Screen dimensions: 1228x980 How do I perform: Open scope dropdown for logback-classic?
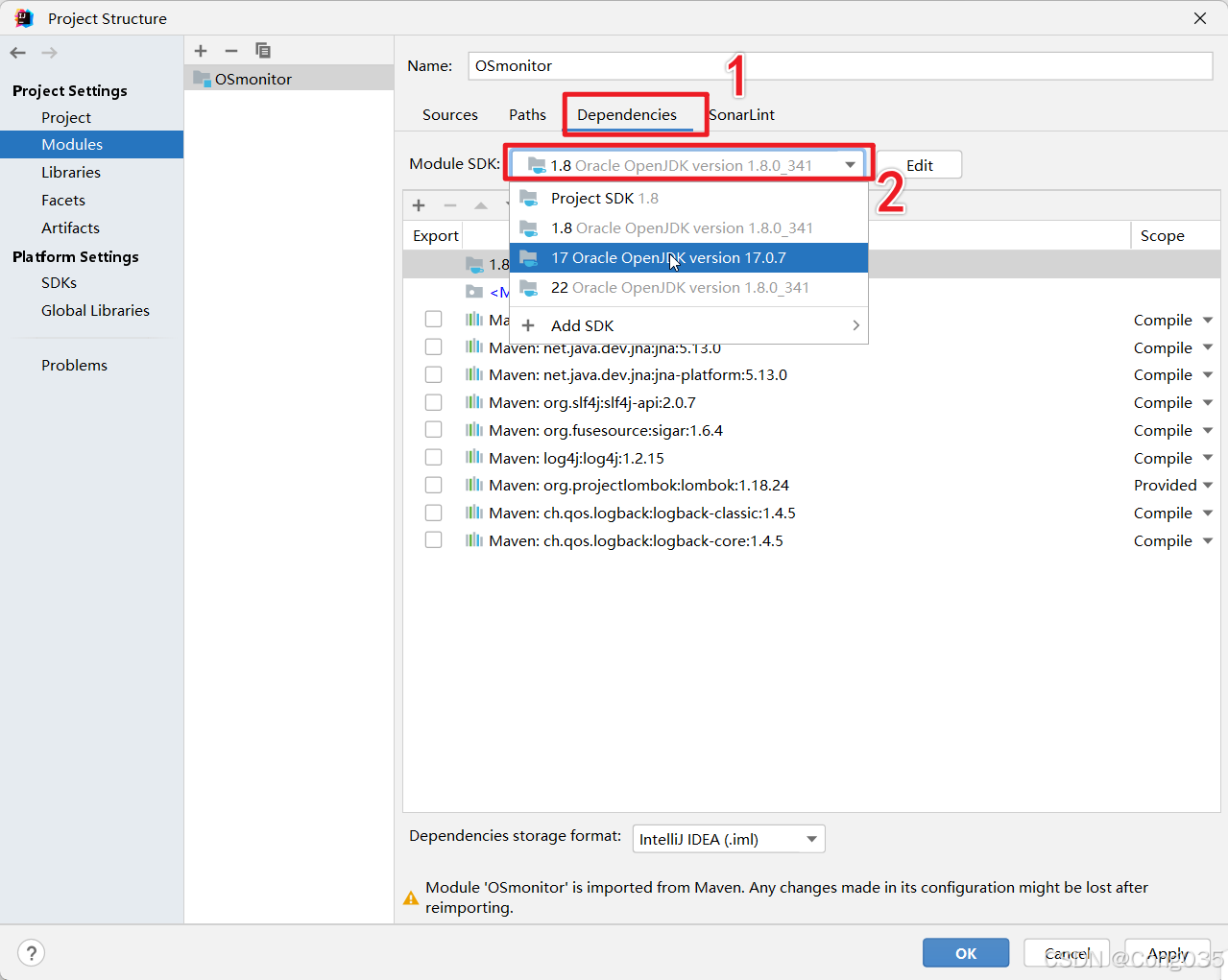(1208, 514)
